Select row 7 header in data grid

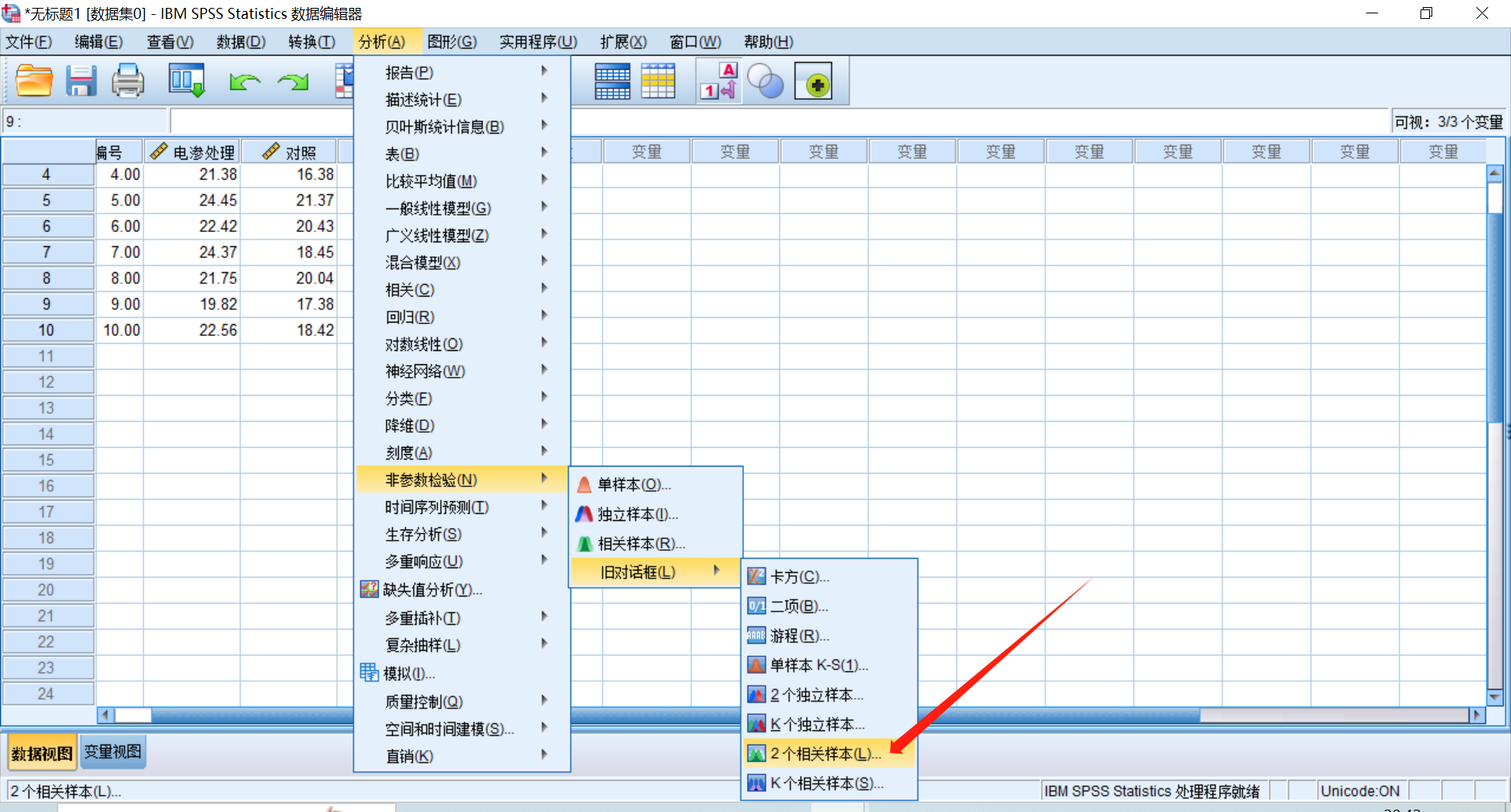tap(46, 253)
